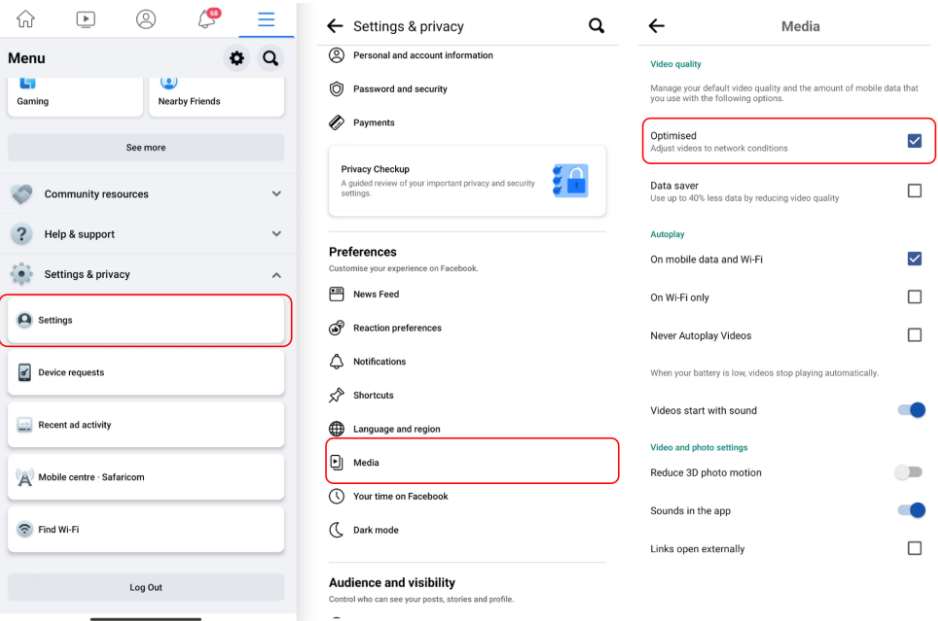
Task: Tap the search icon in Settings & privacy
Action: pyautogui.click(x=597, y=26)
